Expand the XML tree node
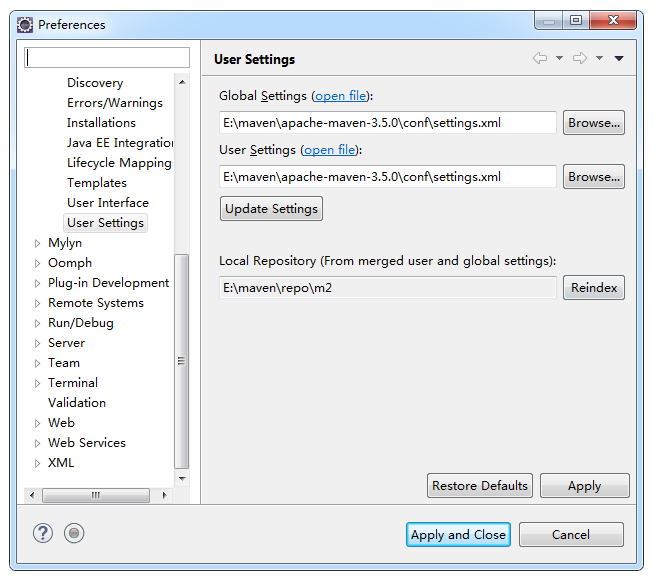 (37, 464)
